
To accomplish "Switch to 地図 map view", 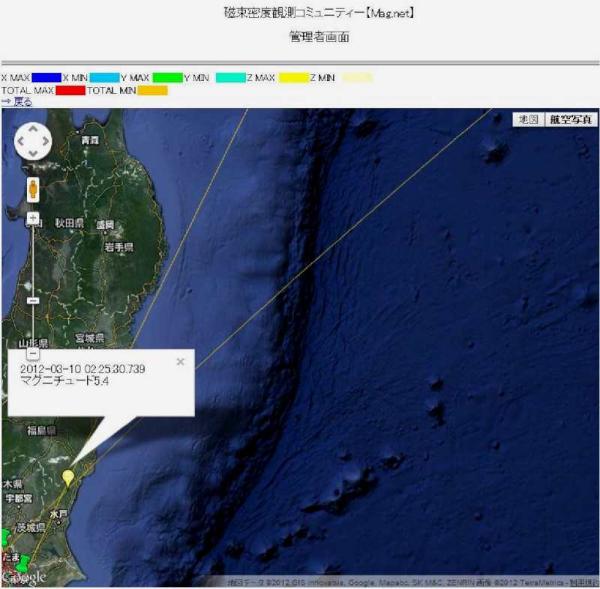I will point(528,120).
